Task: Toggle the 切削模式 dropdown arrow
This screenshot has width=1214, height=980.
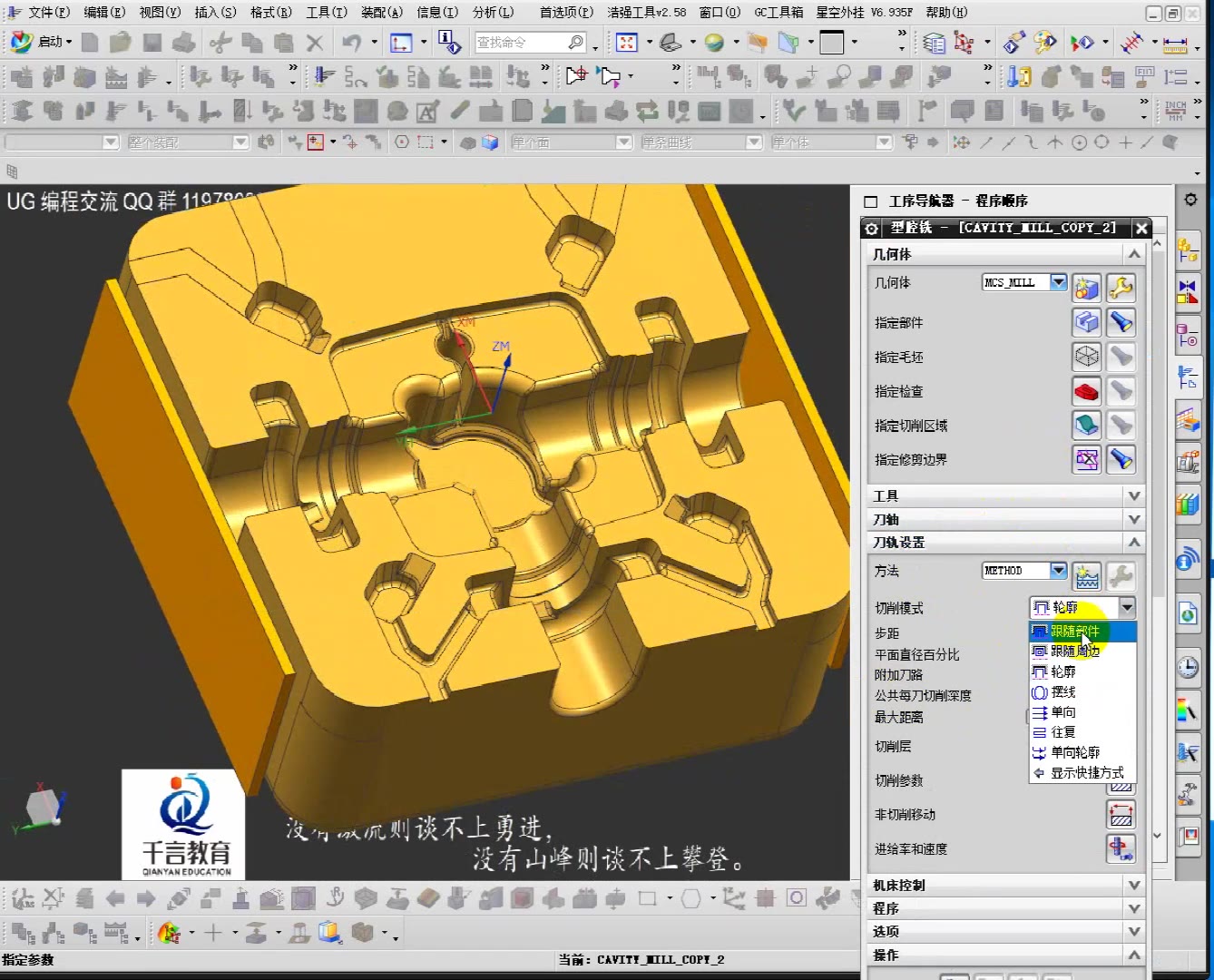Action: 1127,607
